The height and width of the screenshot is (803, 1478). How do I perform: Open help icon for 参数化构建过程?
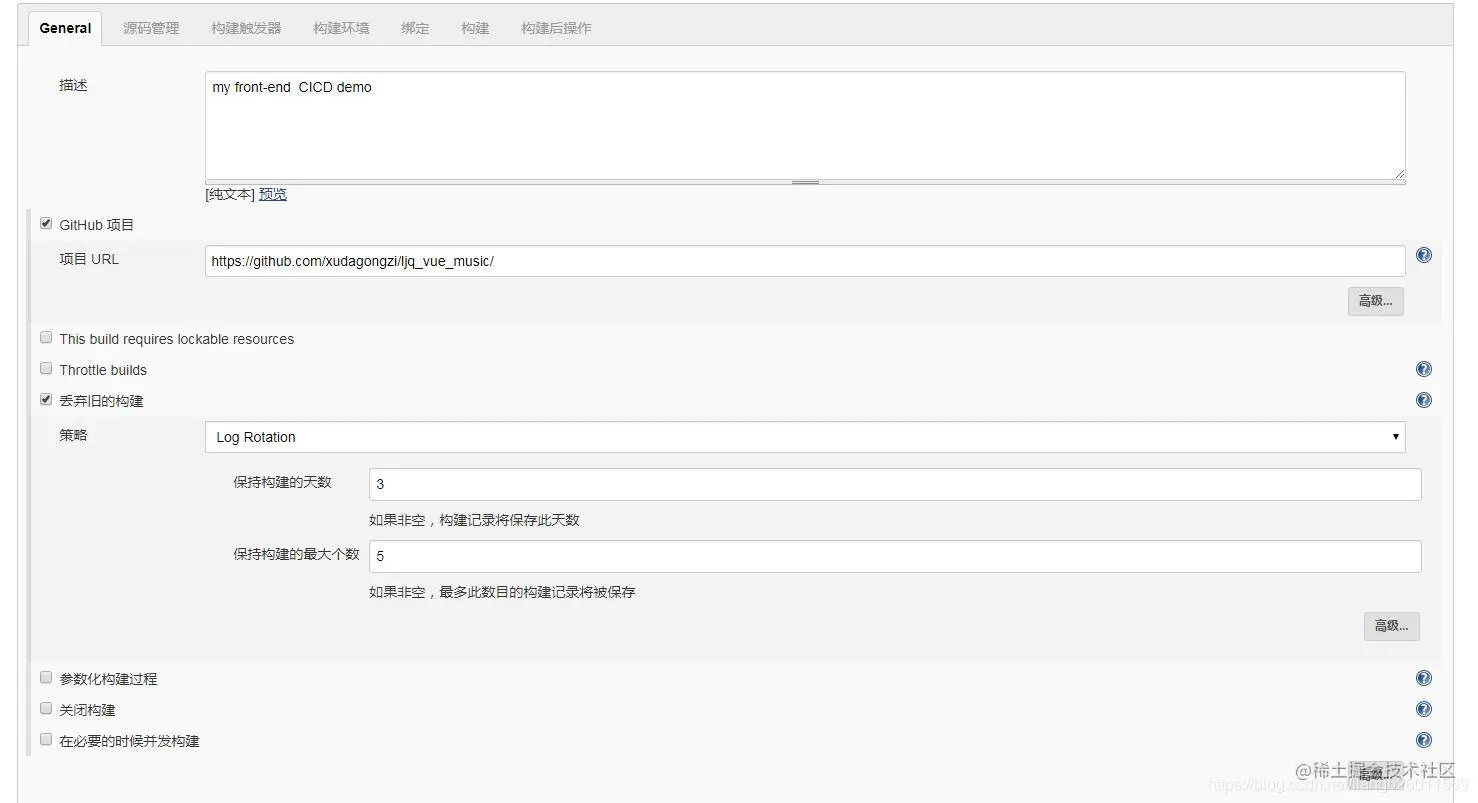click(x=1424, y=678)
